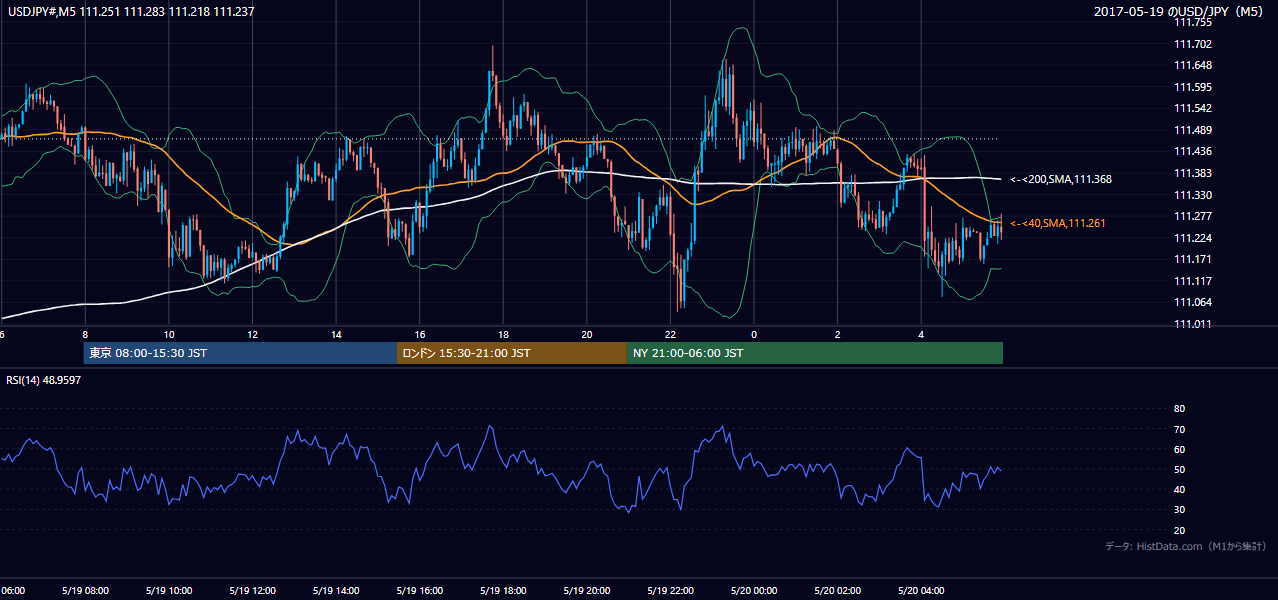Image resolution: width=1278 pixels, height=600 pixels.
Task: Click the 111.489 price axis label
Action: pyautogui.click(x=1195, y=130)
